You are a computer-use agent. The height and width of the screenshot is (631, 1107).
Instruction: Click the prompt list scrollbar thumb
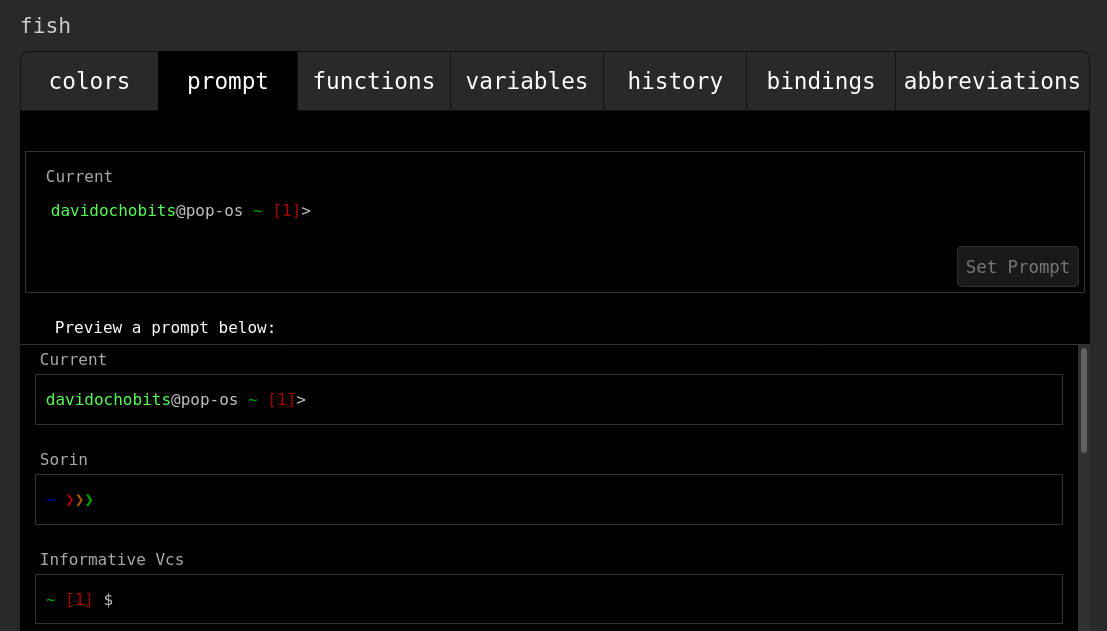1084,400
